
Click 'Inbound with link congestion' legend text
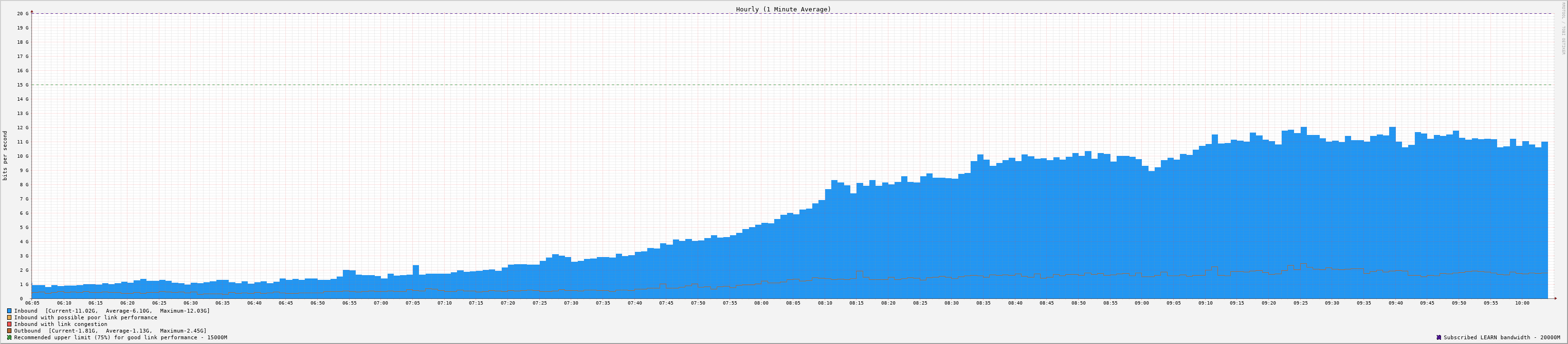pos(61,324)
